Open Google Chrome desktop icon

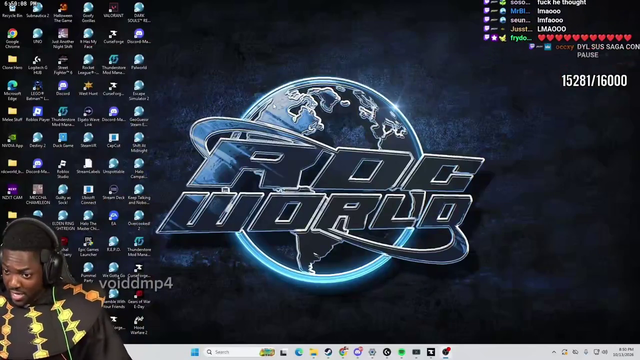click(x=12, y=38)
